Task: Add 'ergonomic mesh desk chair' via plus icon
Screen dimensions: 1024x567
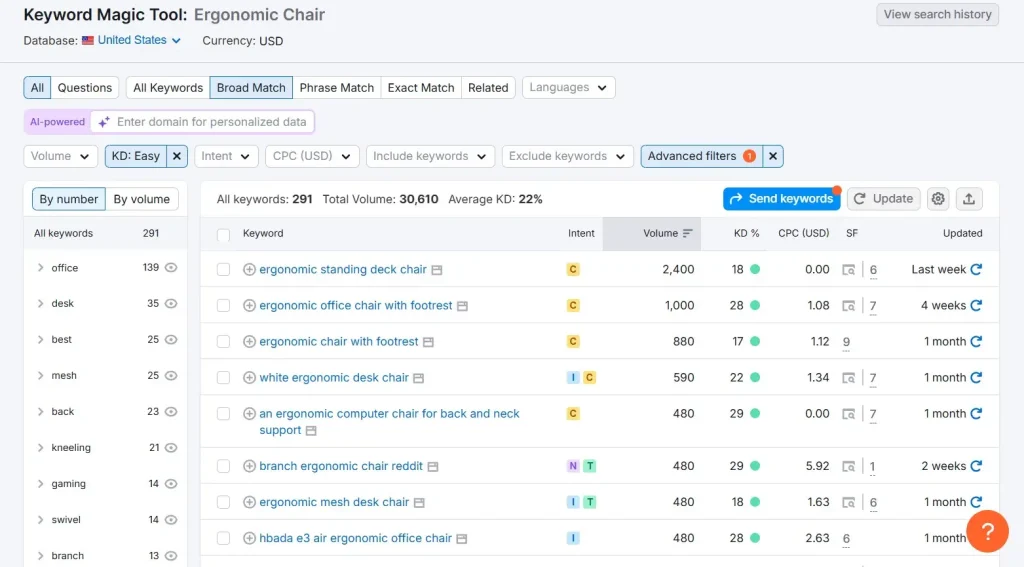Action: pos(249,502)
